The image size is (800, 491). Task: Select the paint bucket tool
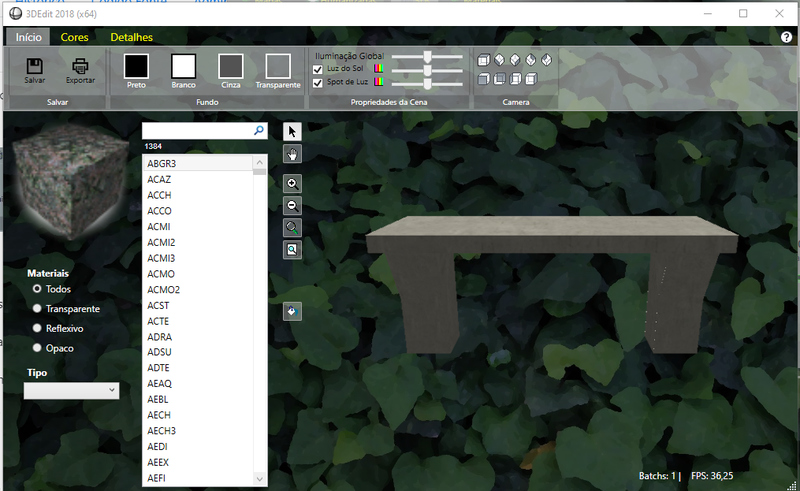coord(292,311)
